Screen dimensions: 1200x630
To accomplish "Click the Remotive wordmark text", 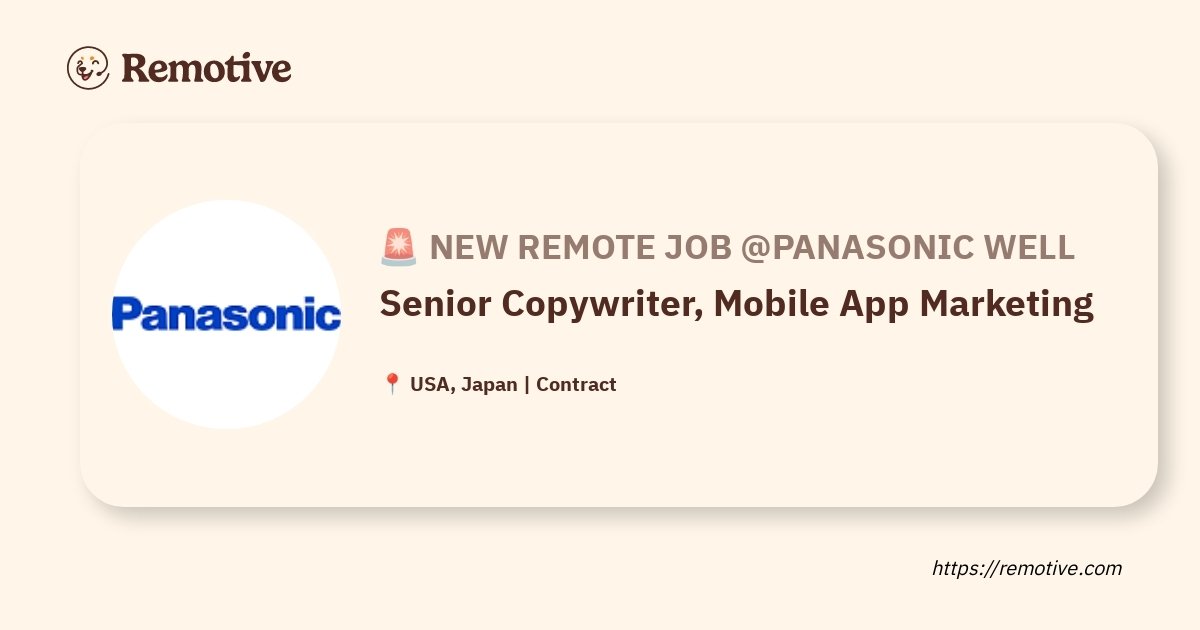I will (207, 68).
